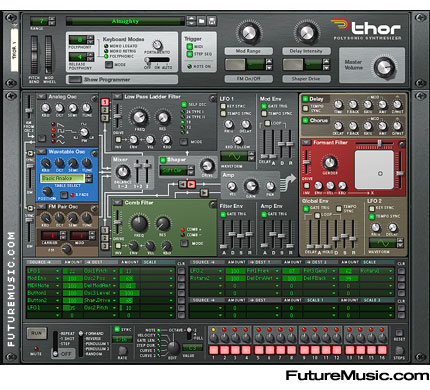
Task: Toggle the Delay effect on/off
Action: pyautogui.click(x=305, y=99)
